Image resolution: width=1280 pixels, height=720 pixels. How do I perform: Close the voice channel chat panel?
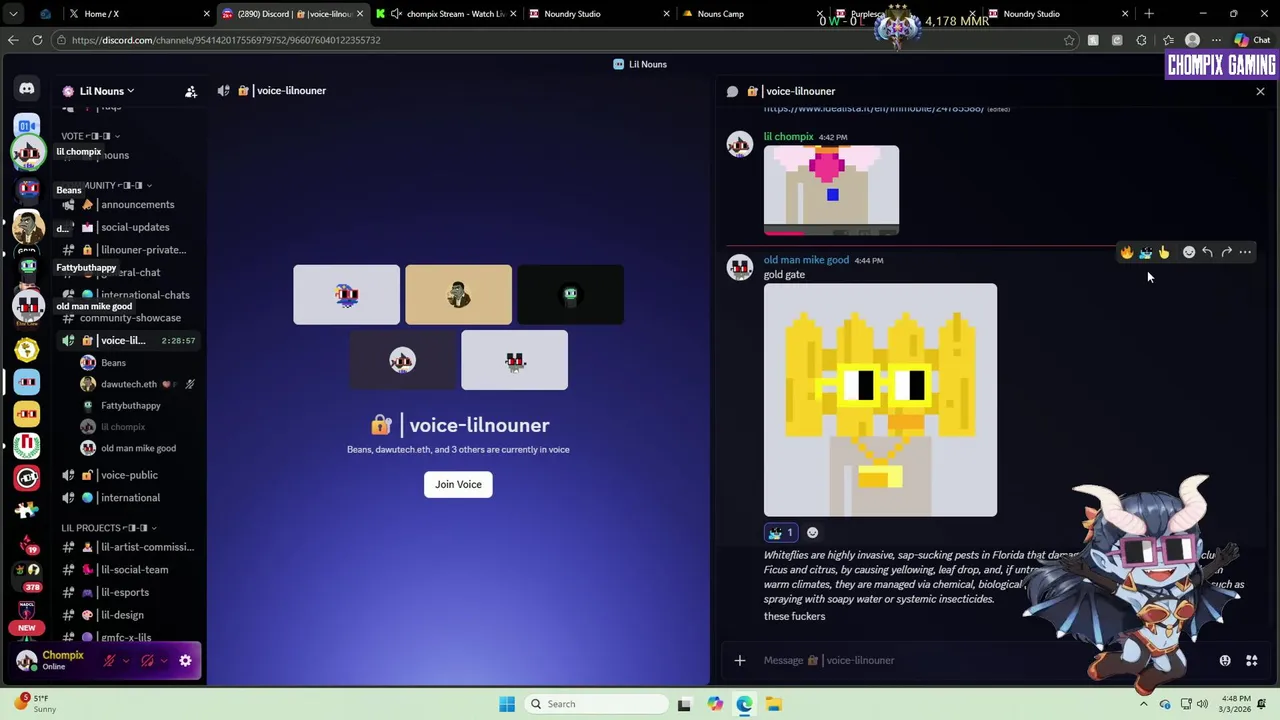coord(1260,91)
